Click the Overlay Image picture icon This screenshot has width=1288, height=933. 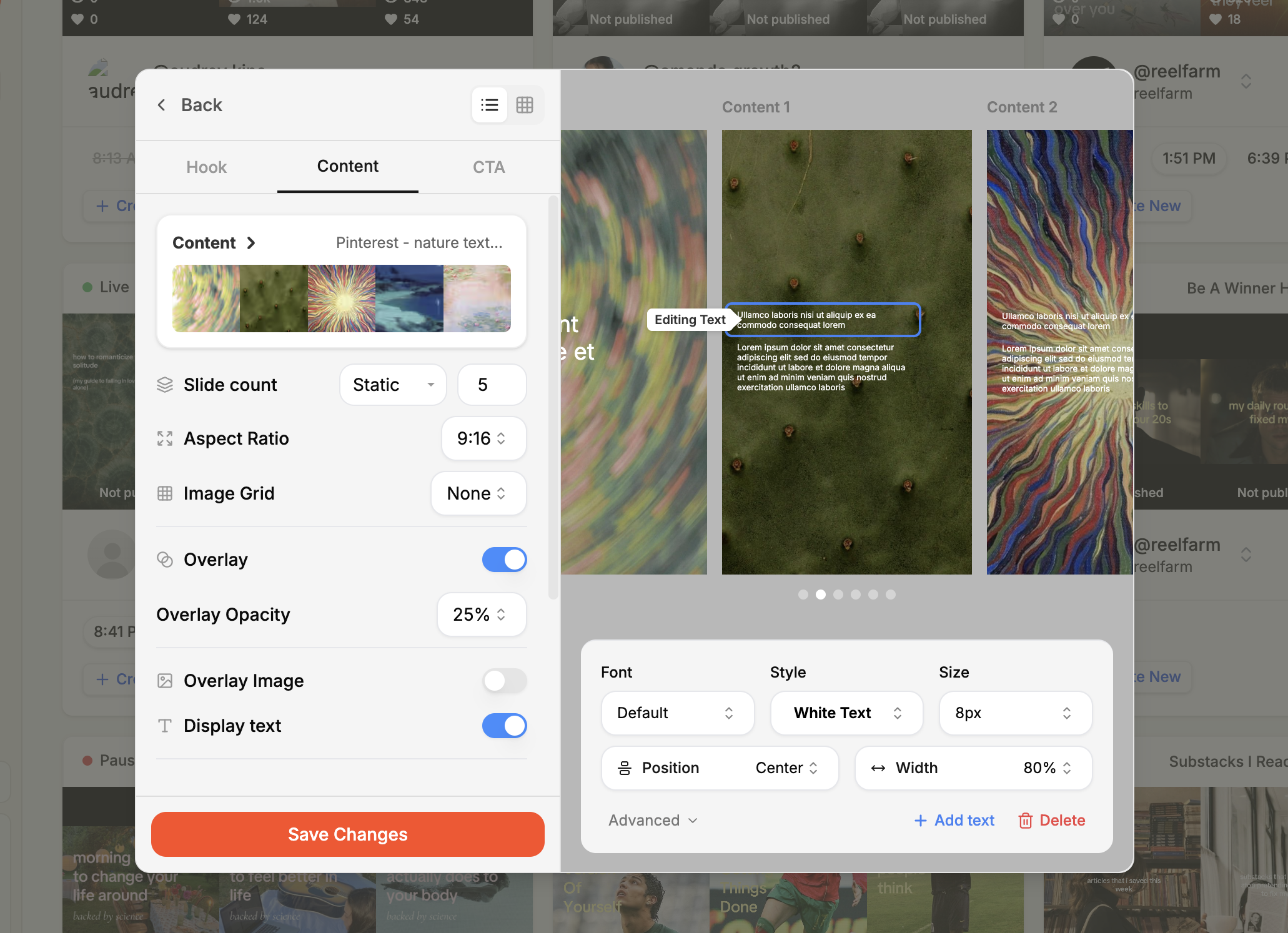(x=165, y=681)
